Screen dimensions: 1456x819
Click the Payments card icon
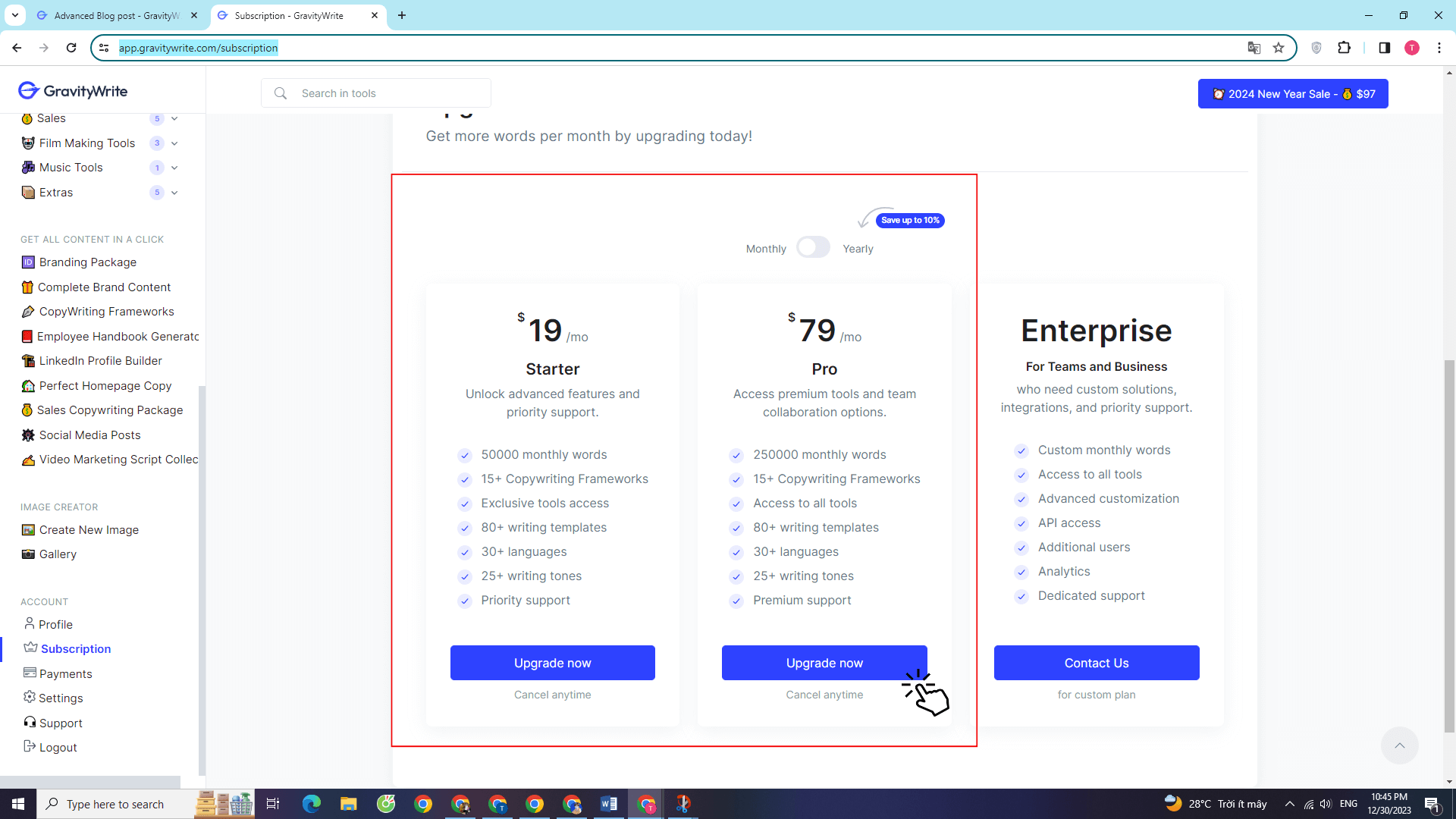(x=30, y=673)
